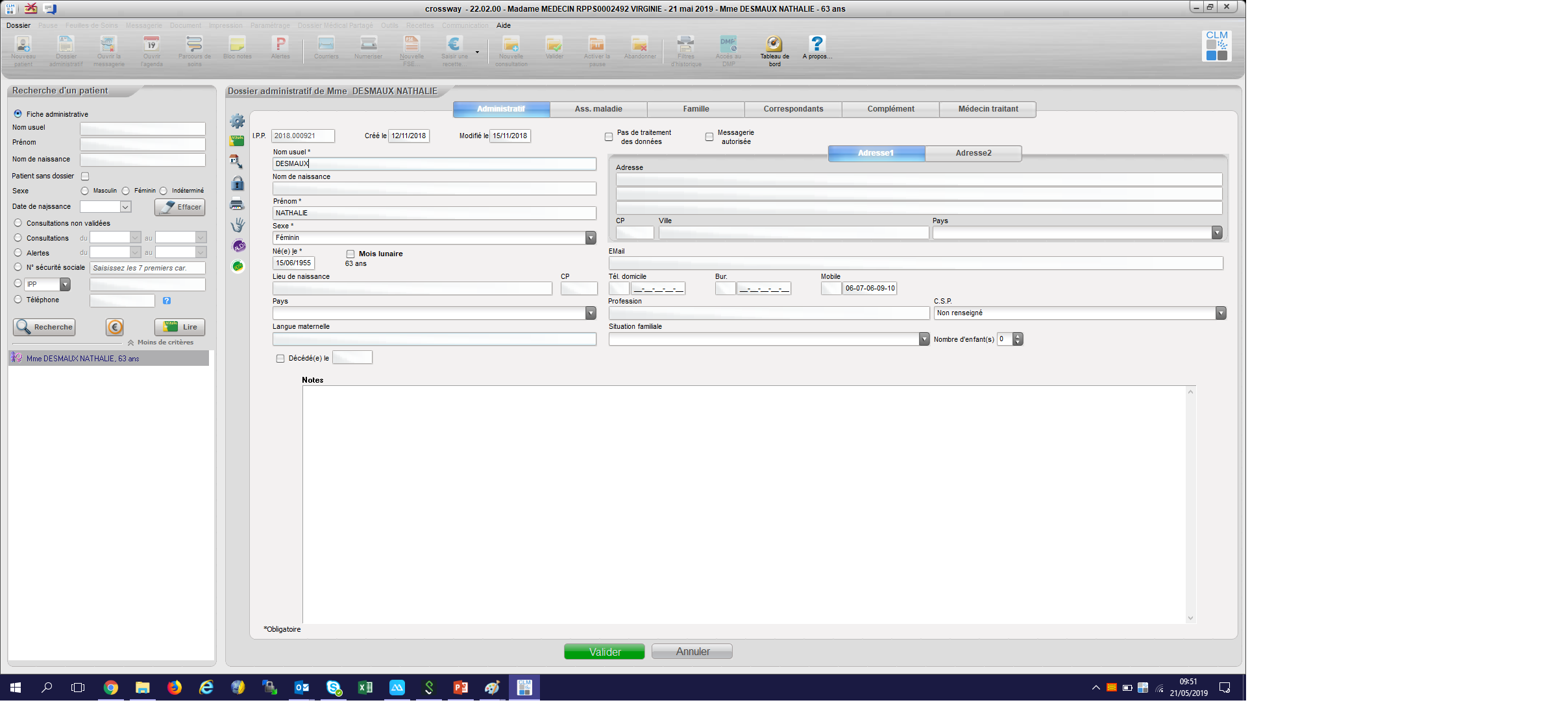
Task: Click the printer icon in sidebar
Action: [237, 204]
